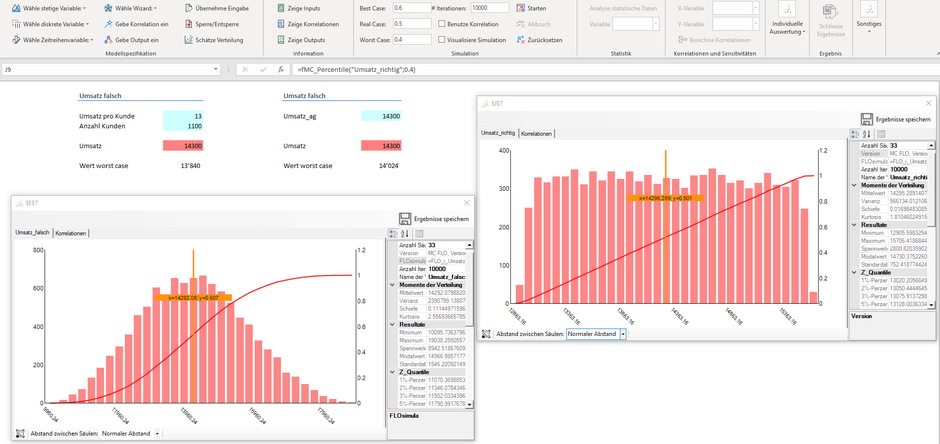
Task: Enable the Benutze Korrelation checkbox
Action: 442,24
